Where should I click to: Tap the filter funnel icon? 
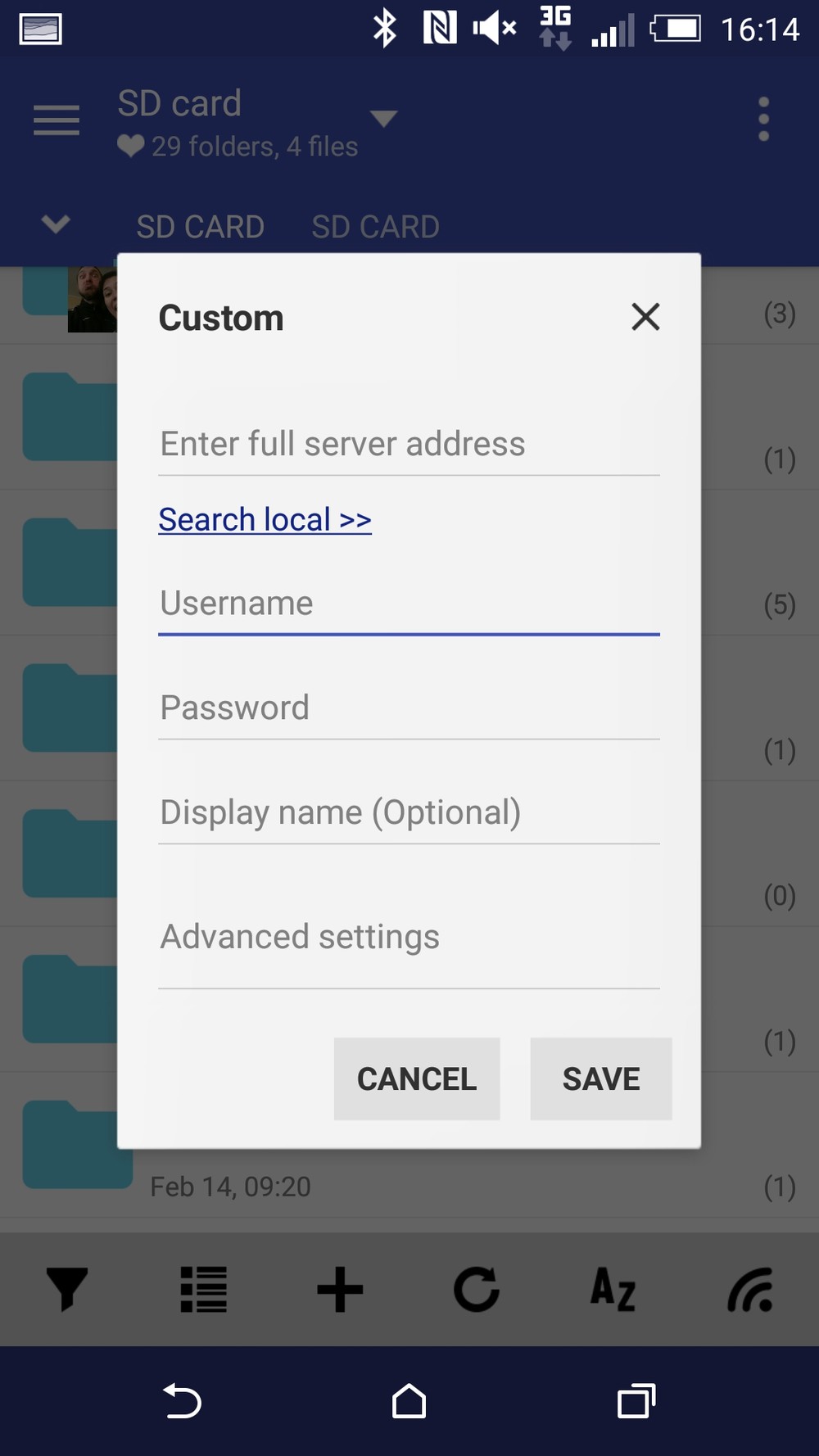point(67,1289)
